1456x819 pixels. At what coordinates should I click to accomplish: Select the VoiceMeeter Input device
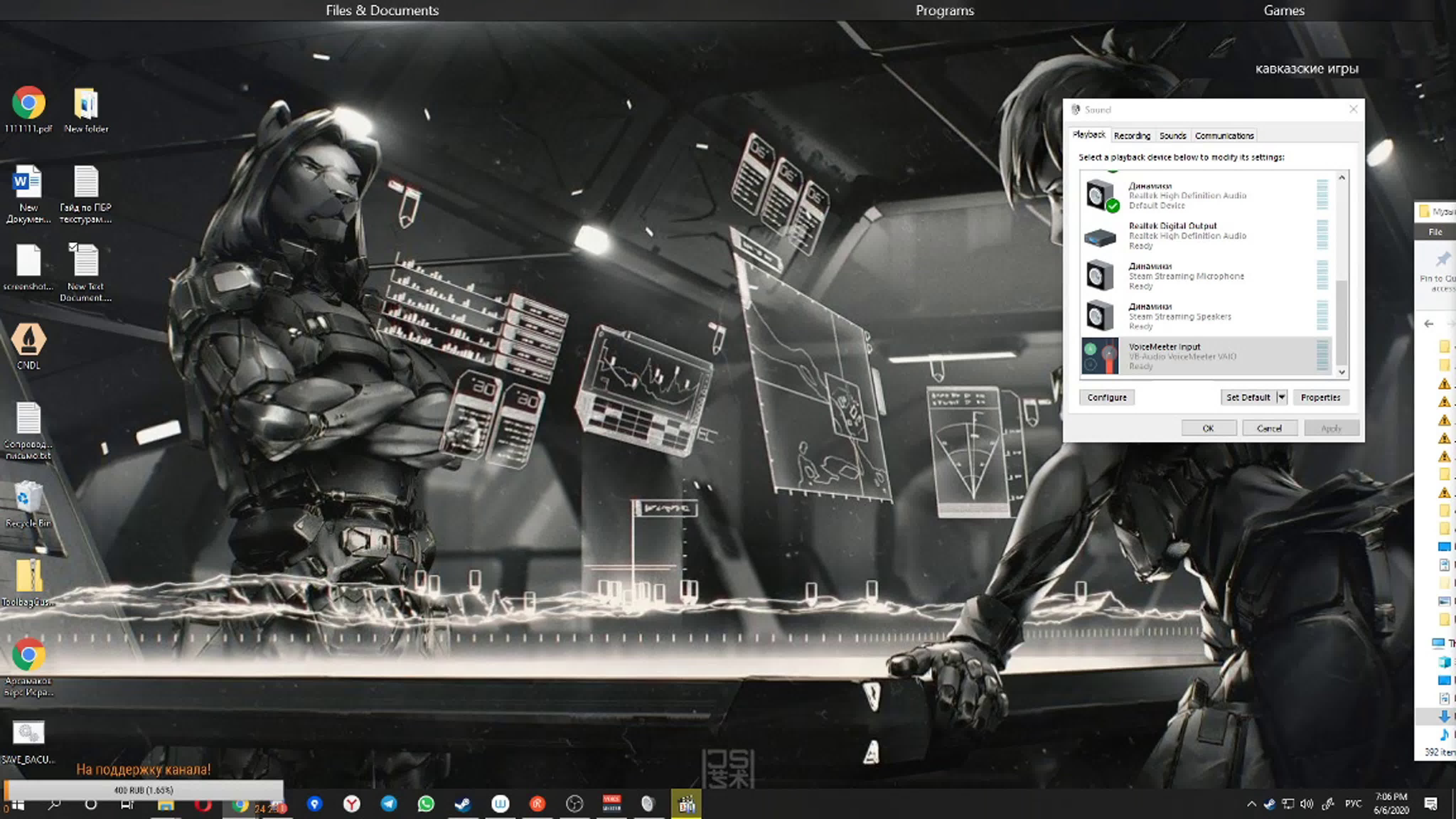1206,356
